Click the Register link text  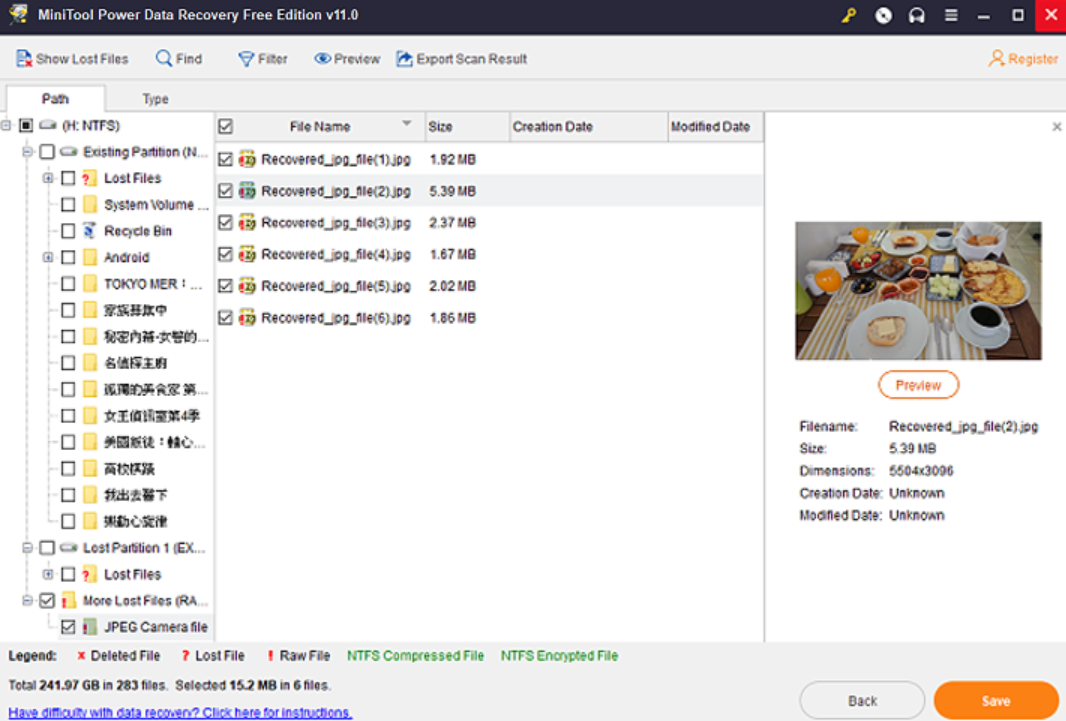pos(1033,59)
